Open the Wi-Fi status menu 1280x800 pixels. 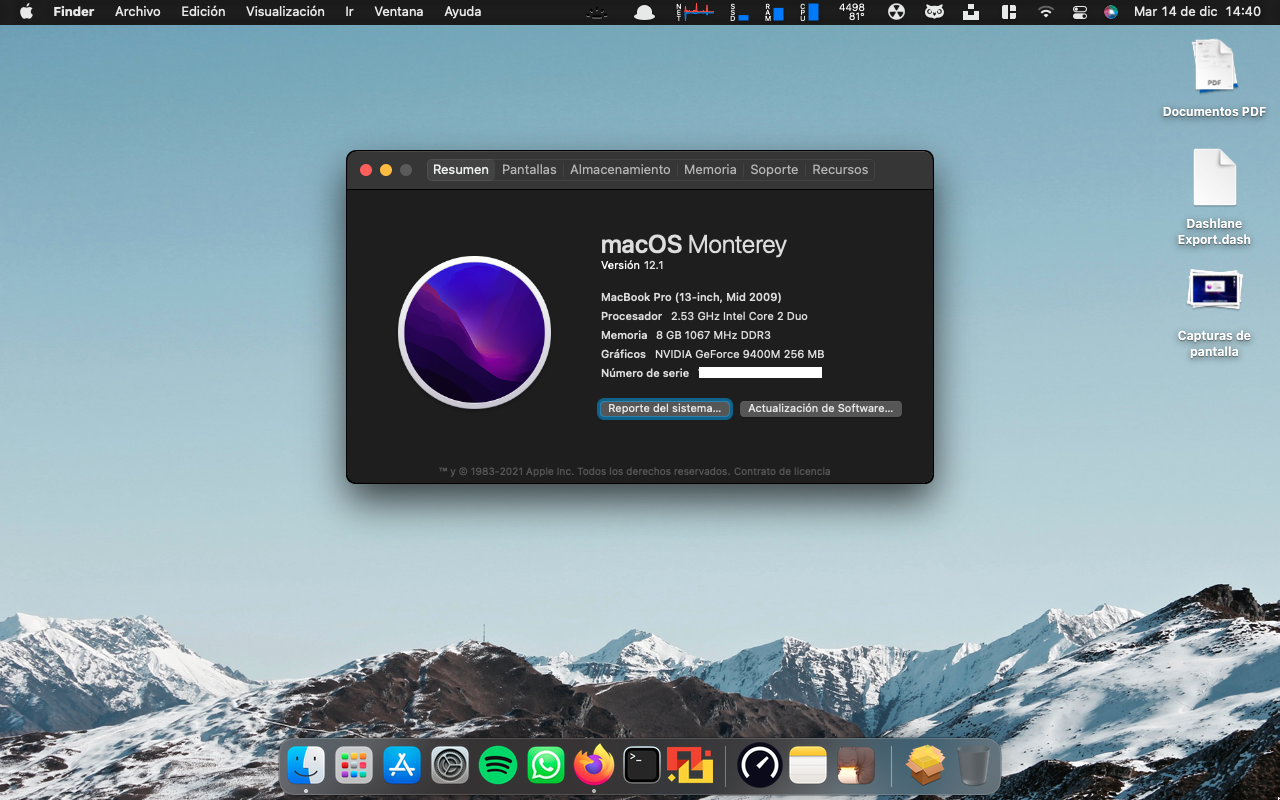coord(1046,12)
